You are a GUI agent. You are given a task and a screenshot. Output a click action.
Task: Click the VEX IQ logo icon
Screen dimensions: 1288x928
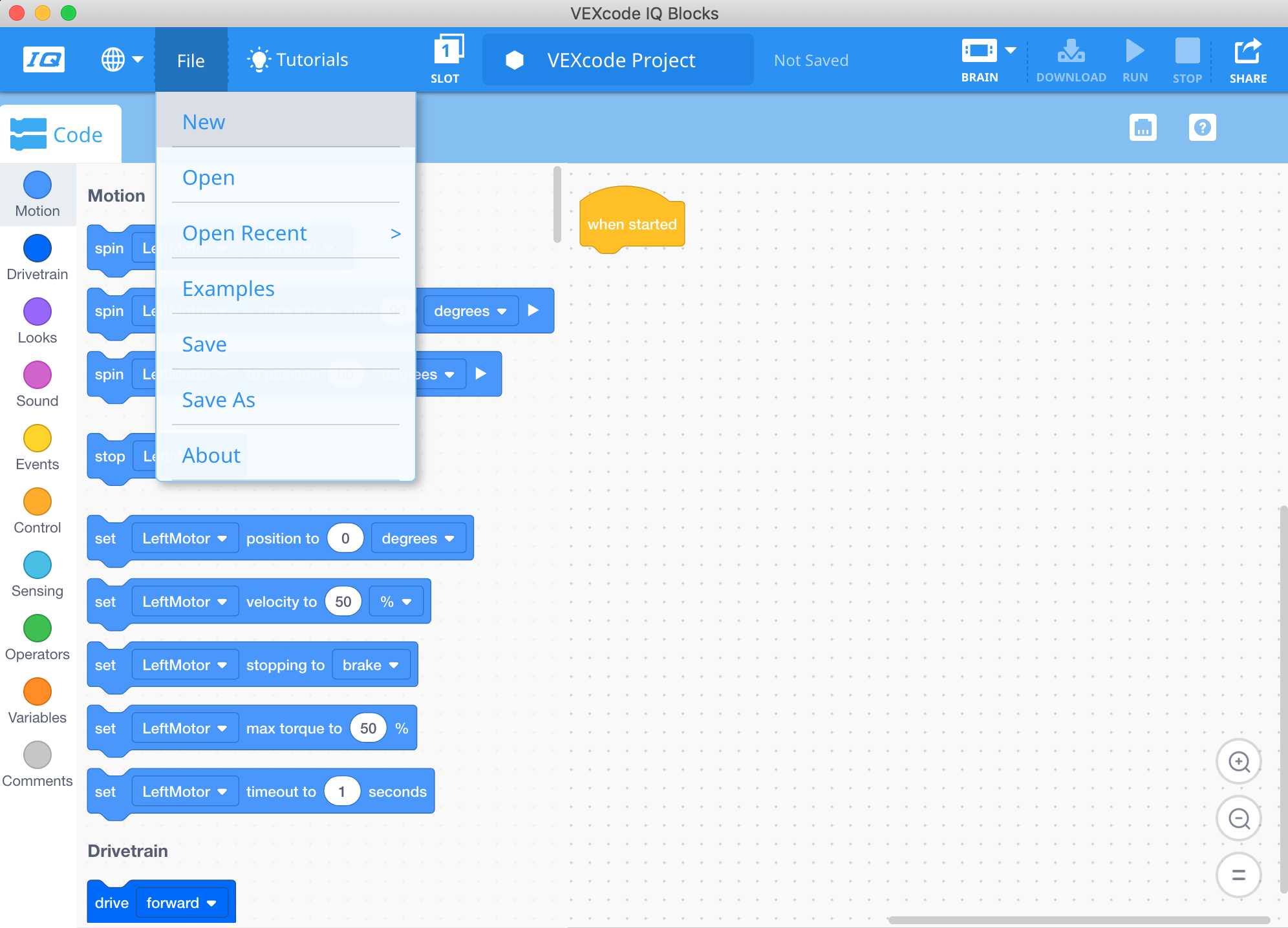pyautogui.click(x=44, y=60)
